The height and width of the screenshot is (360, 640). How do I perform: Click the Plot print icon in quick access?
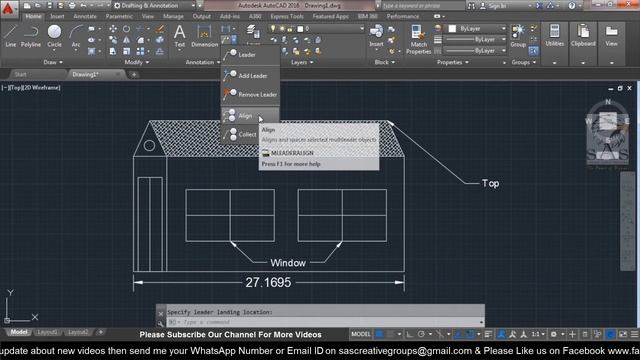[x=72, y=6]
